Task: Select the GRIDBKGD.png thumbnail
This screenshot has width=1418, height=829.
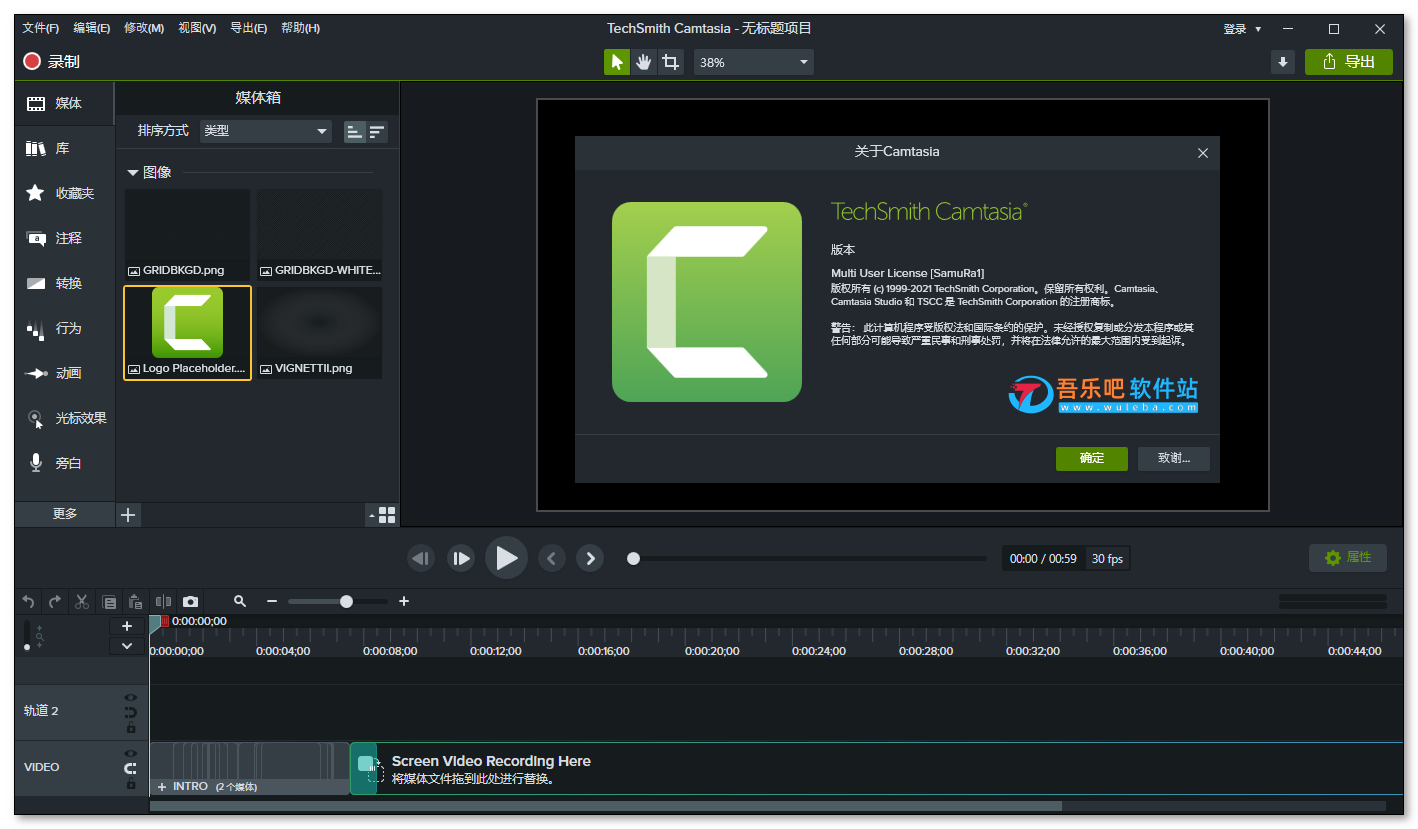Action: (187, 234)
